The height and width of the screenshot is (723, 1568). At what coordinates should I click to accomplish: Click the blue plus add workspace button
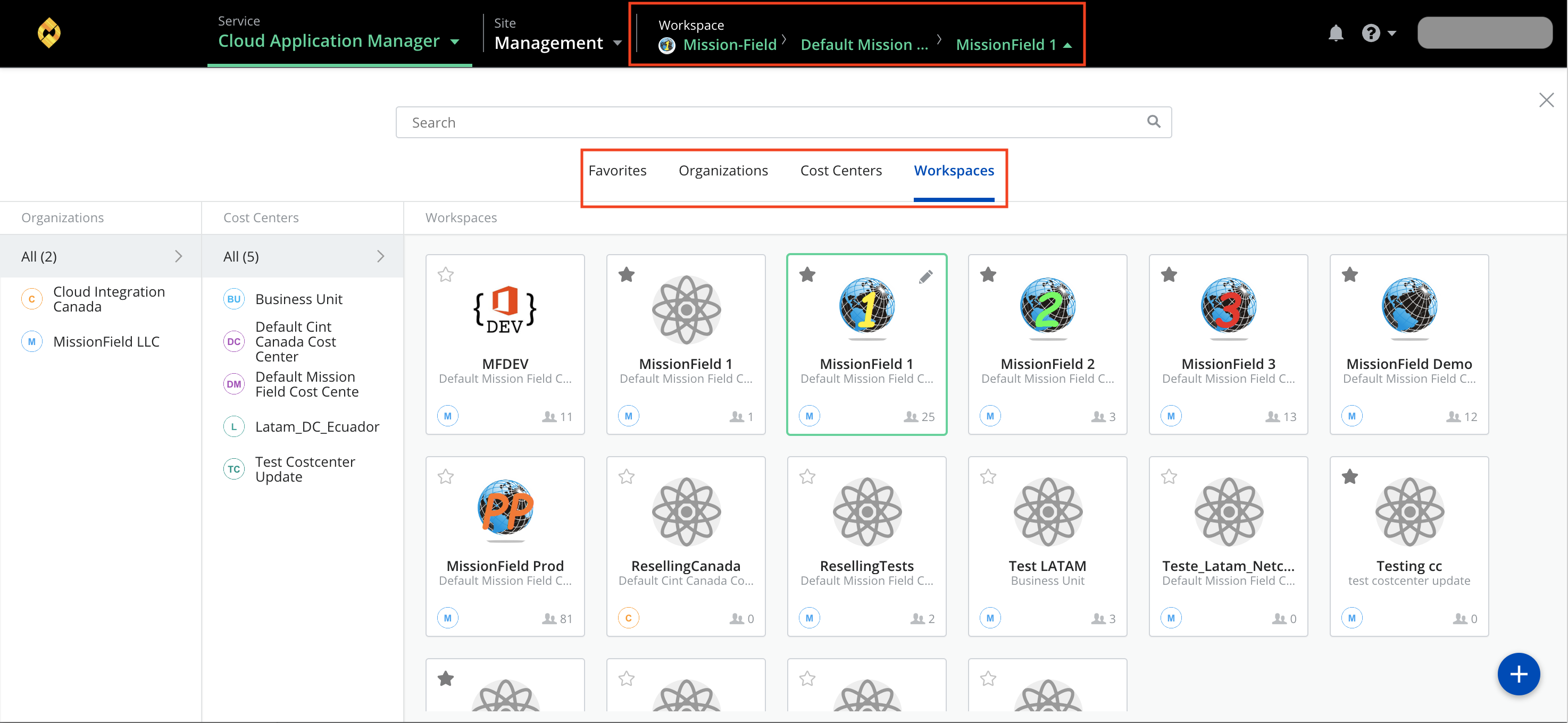(1518, 674)
